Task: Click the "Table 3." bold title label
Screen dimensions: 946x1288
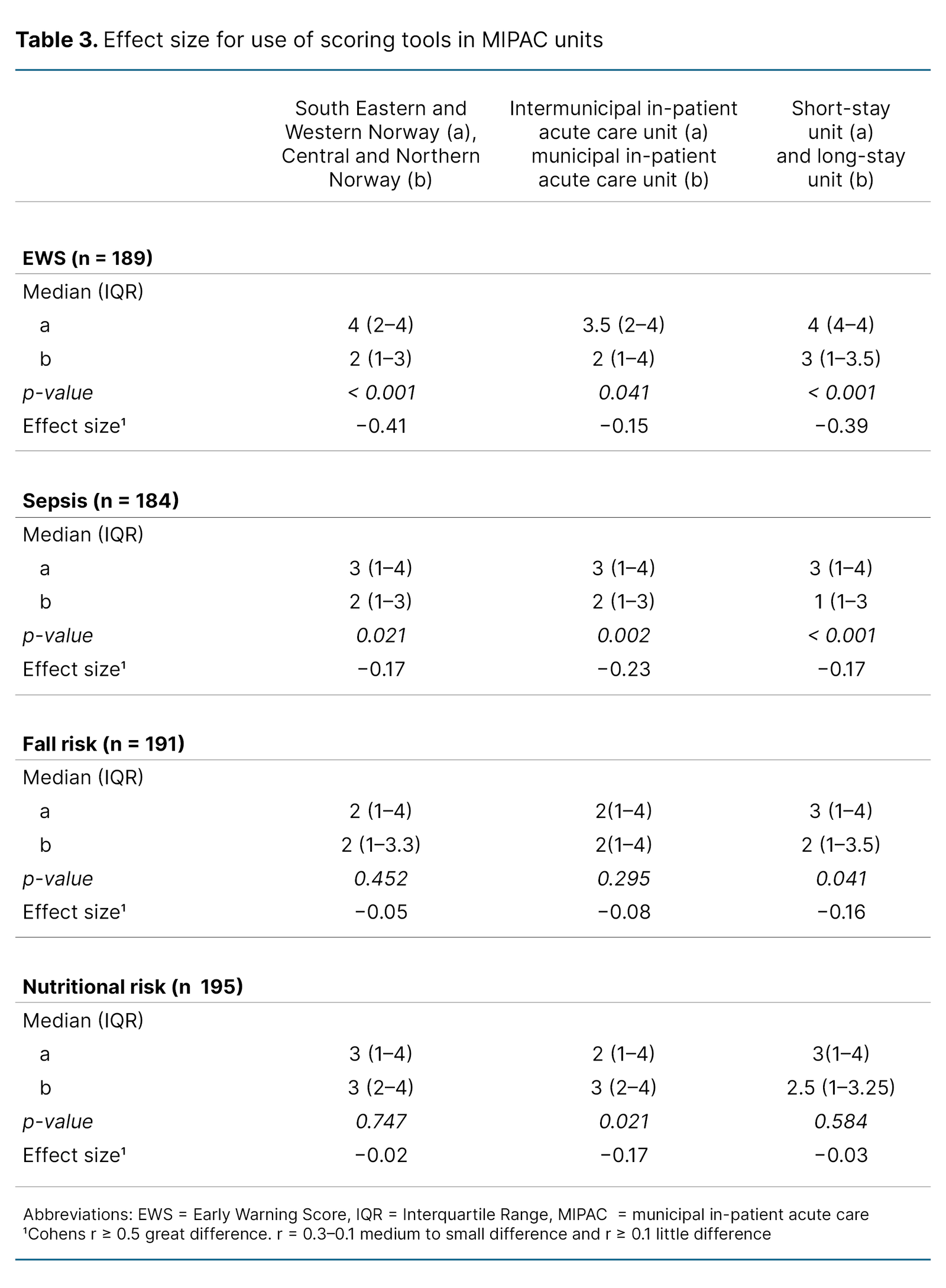Action: click(57, 40)
